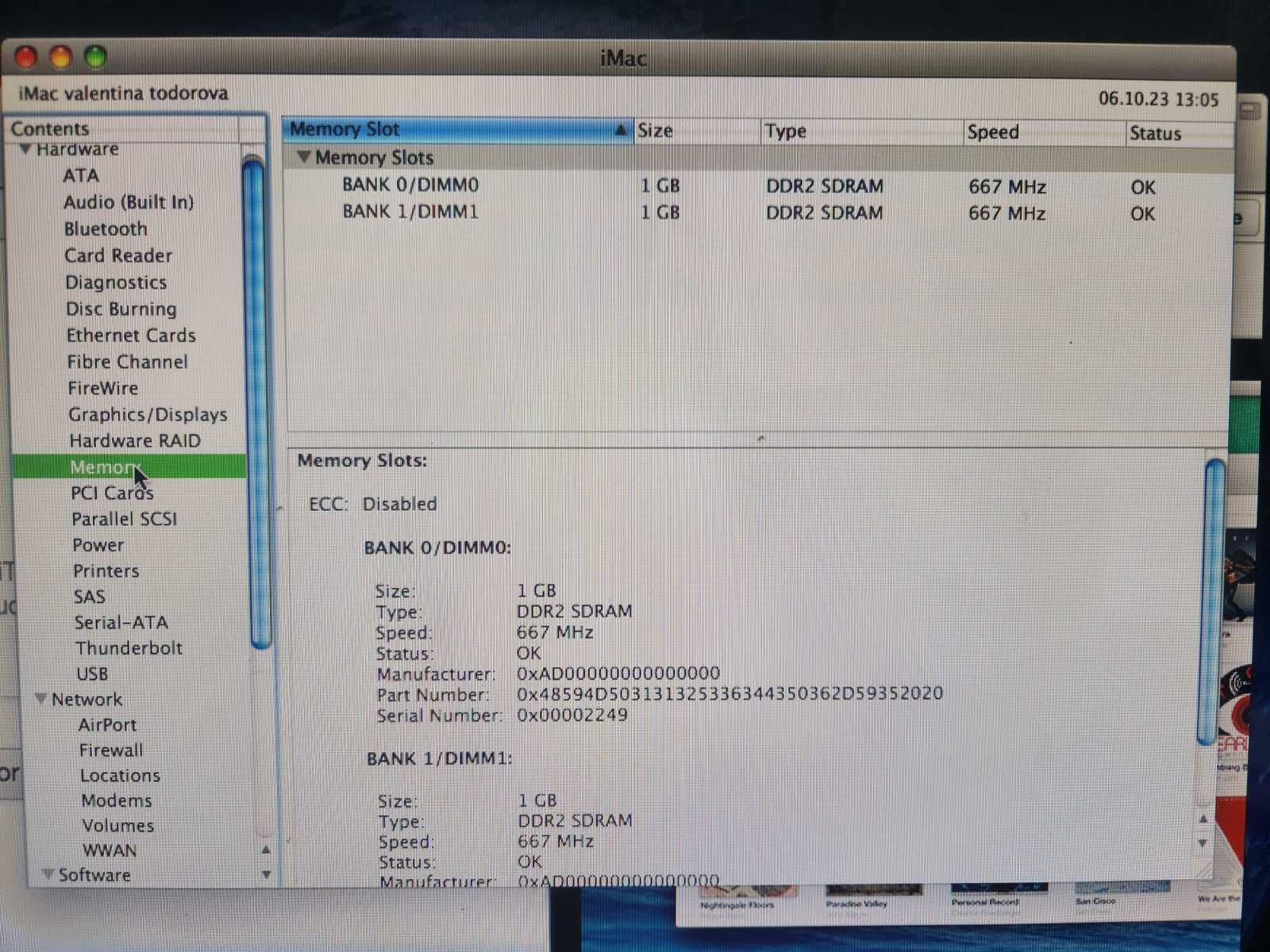Select Parallel SCSI entry

pos(125,519)
